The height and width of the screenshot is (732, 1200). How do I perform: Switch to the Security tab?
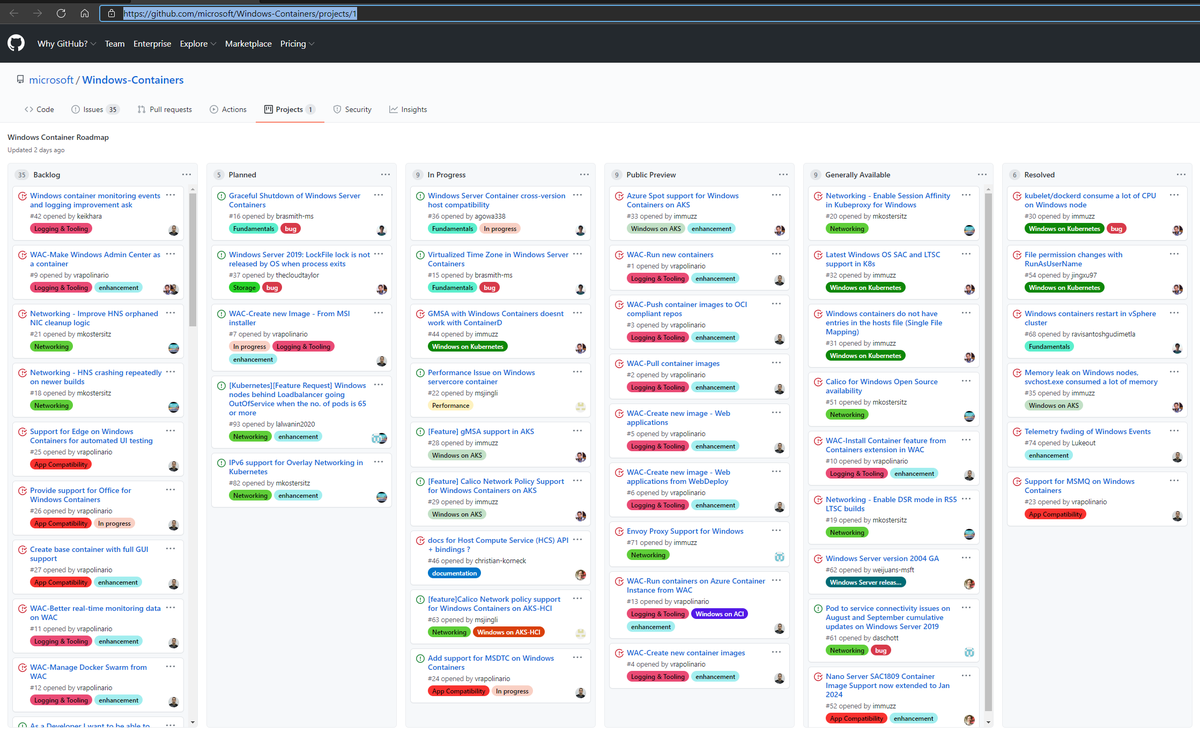point(352,109)
